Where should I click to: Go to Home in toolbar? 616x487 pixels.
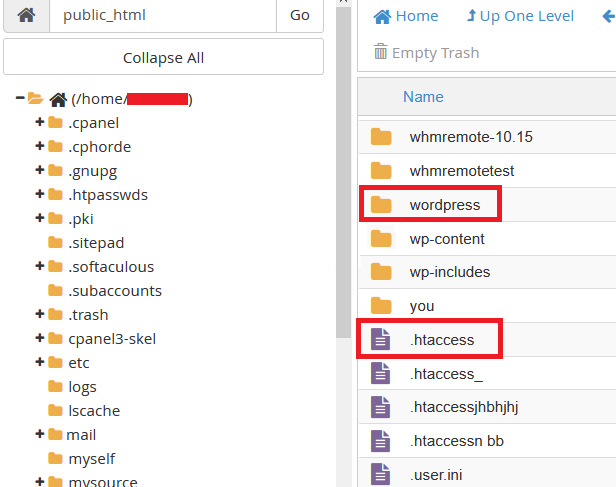point(405,16)
